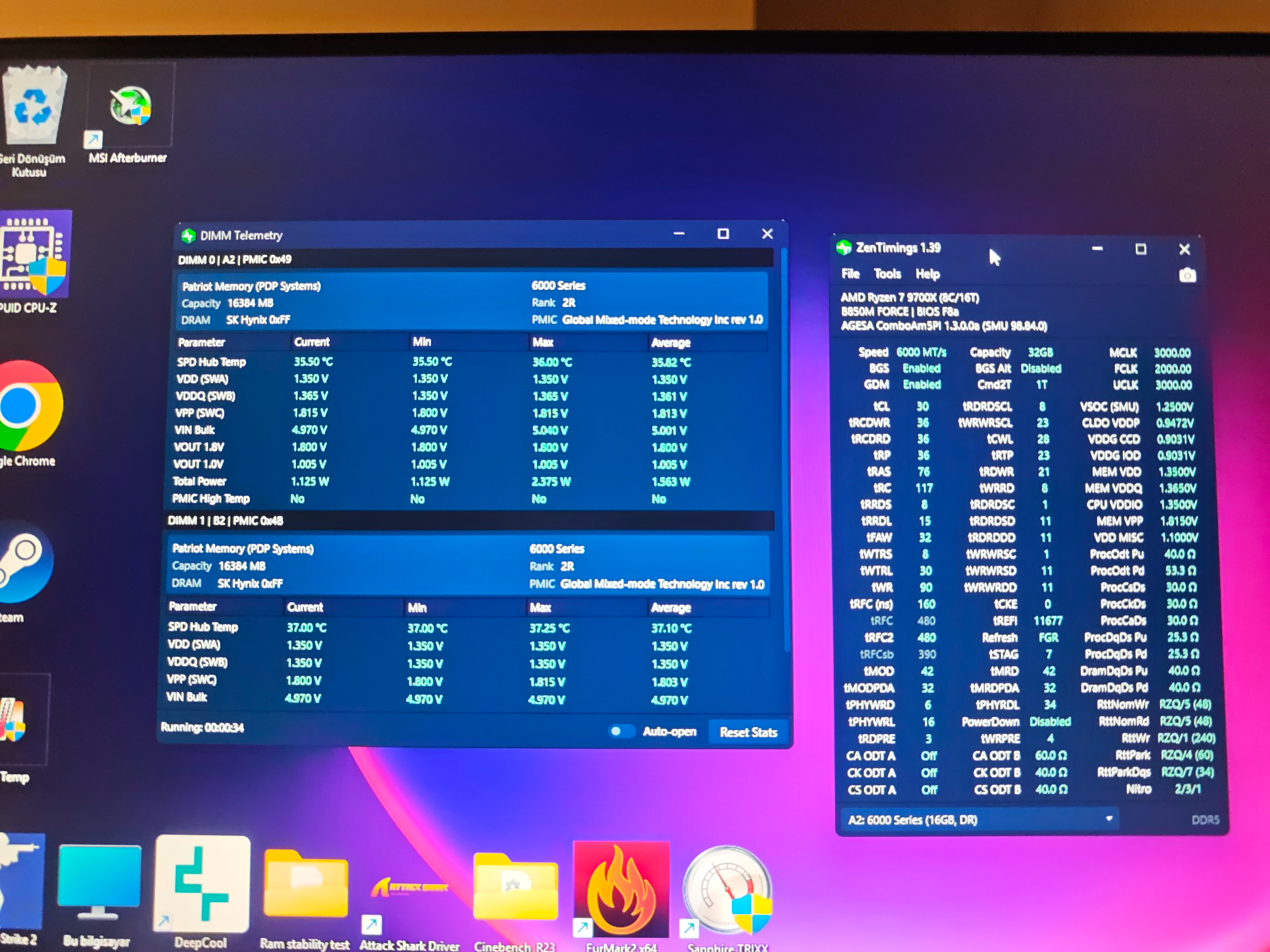Click the B850M FORCE | BIOS F8a line
Viewport: 1270px width, 952px height.
pos(899,312)
